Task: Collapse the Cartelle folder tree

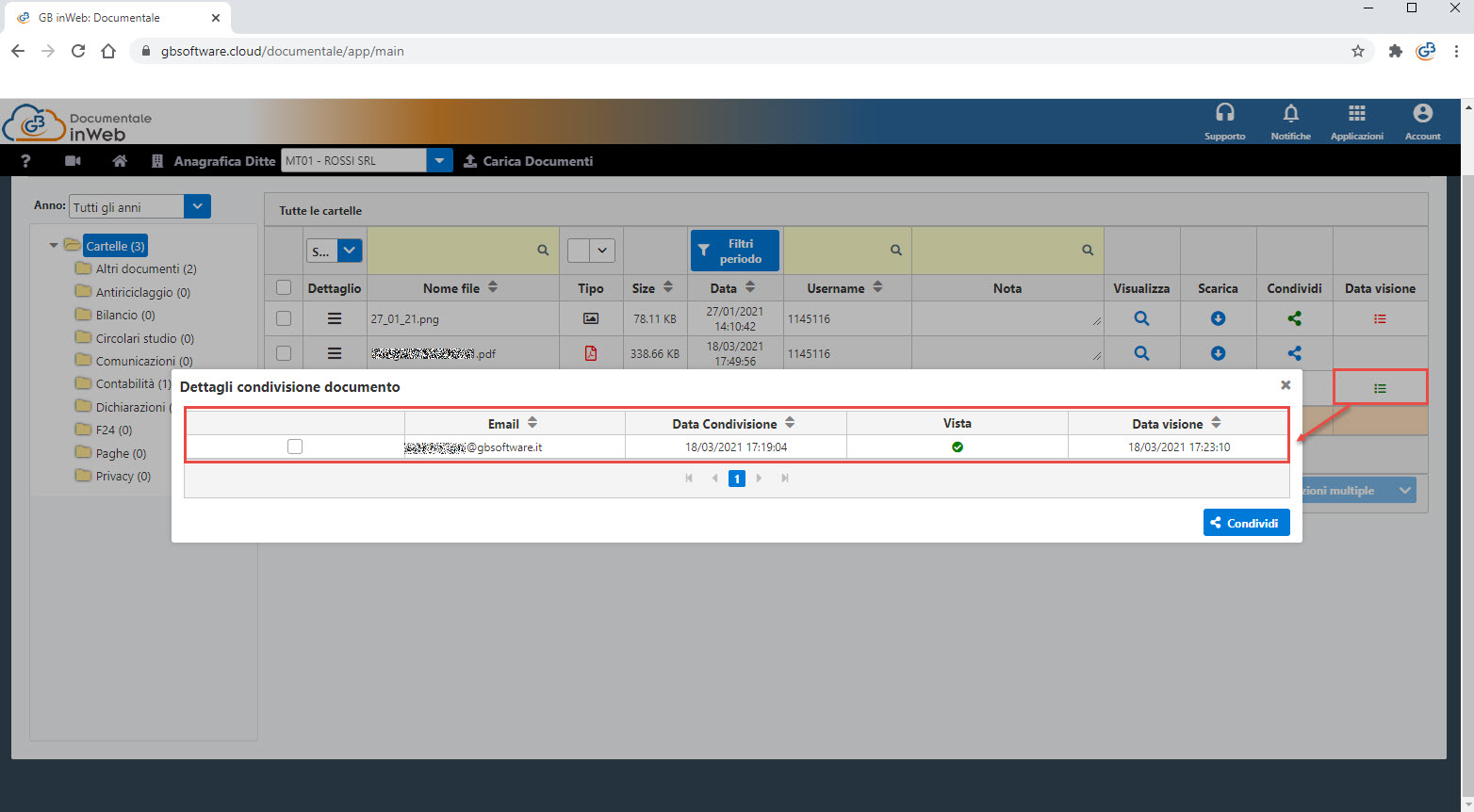Action: (54, 246)
